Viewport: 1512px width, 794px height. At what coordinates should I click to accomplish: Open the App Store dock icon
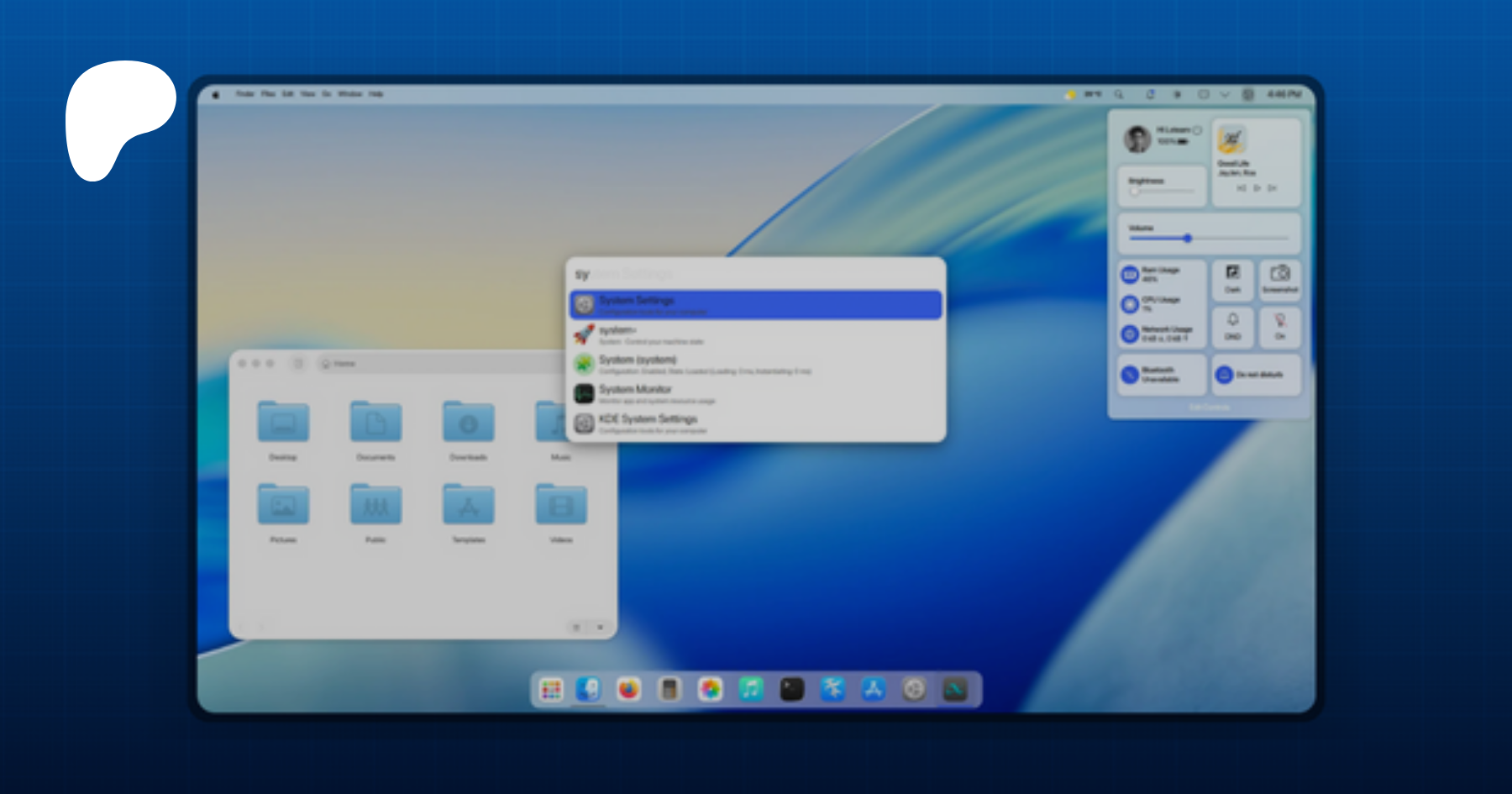pyautogui.click(x=874, y=690)
